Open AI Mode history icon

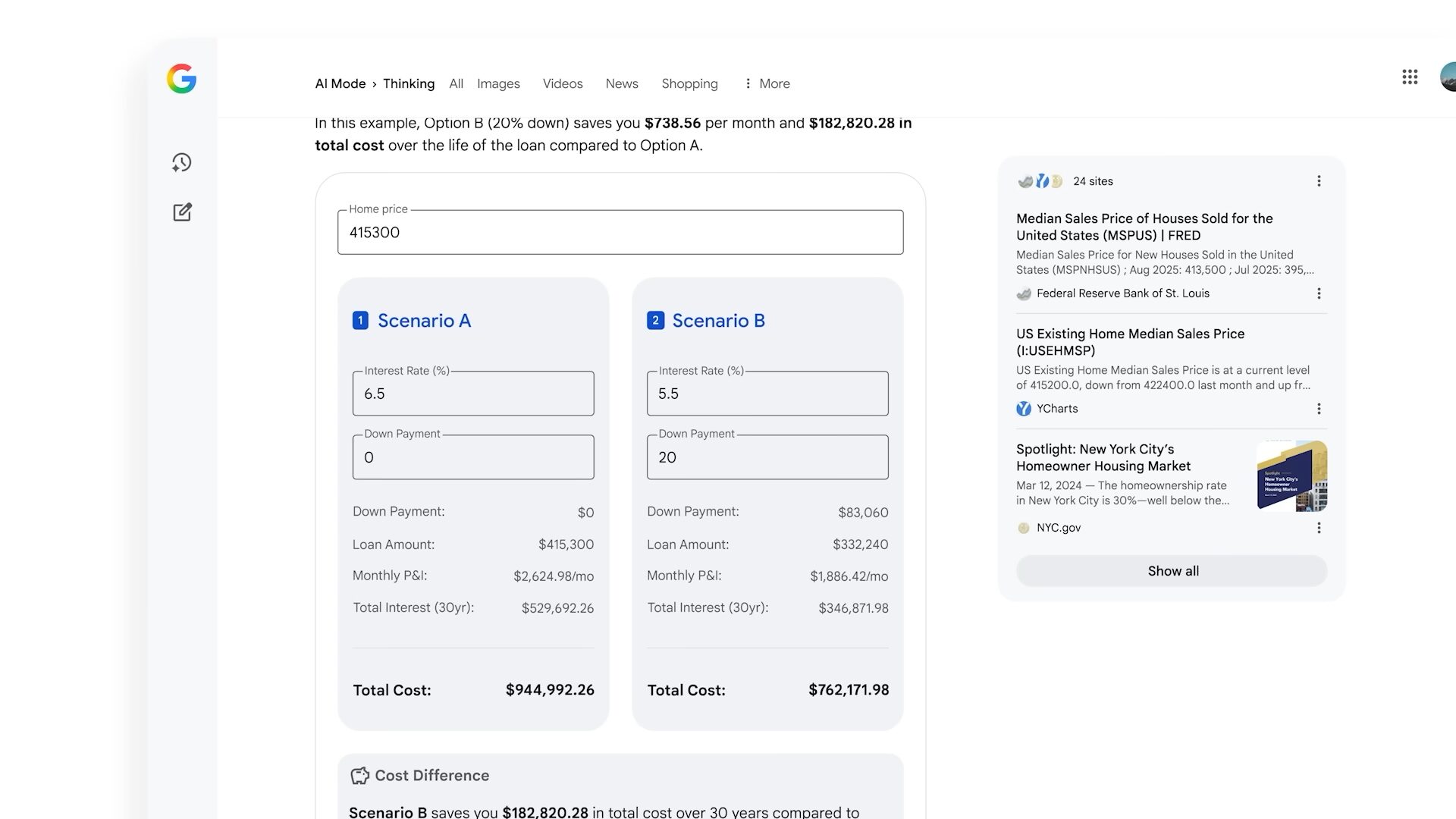pos(181,162)
